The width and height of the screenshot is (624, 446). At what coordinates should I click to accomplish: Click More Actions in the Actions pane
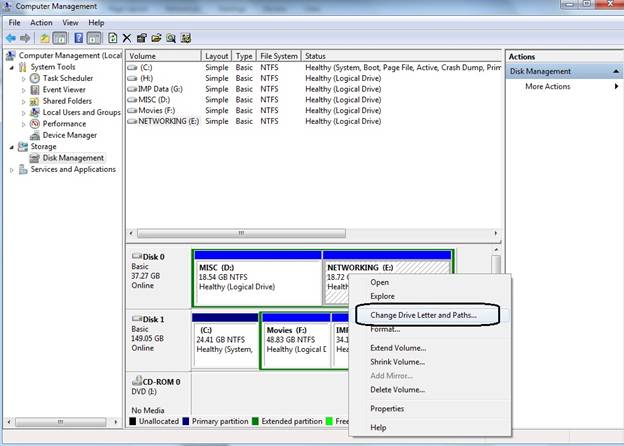tap(548, 86)
